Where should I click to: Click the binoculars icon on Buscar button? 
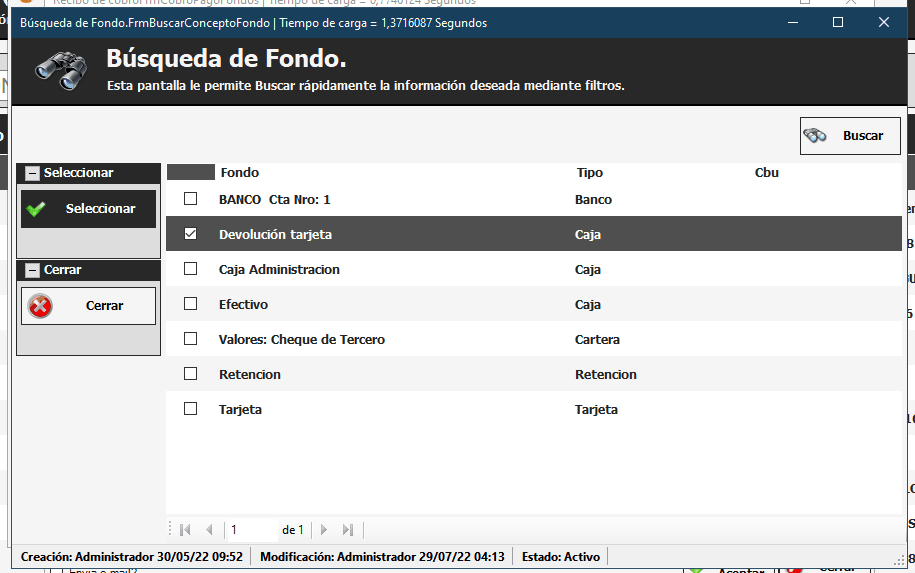(x=816, y=136)
